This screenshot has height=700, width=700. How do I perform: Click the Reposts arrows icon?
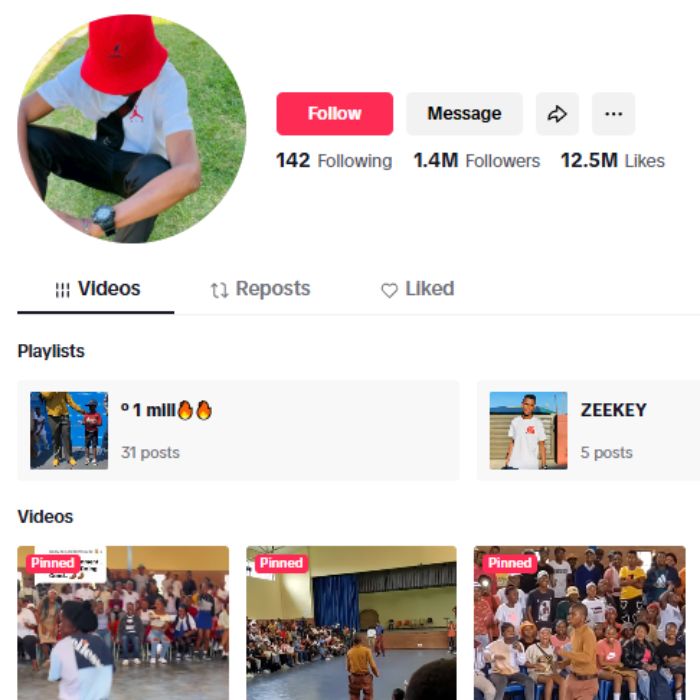(x=219, y=290)
